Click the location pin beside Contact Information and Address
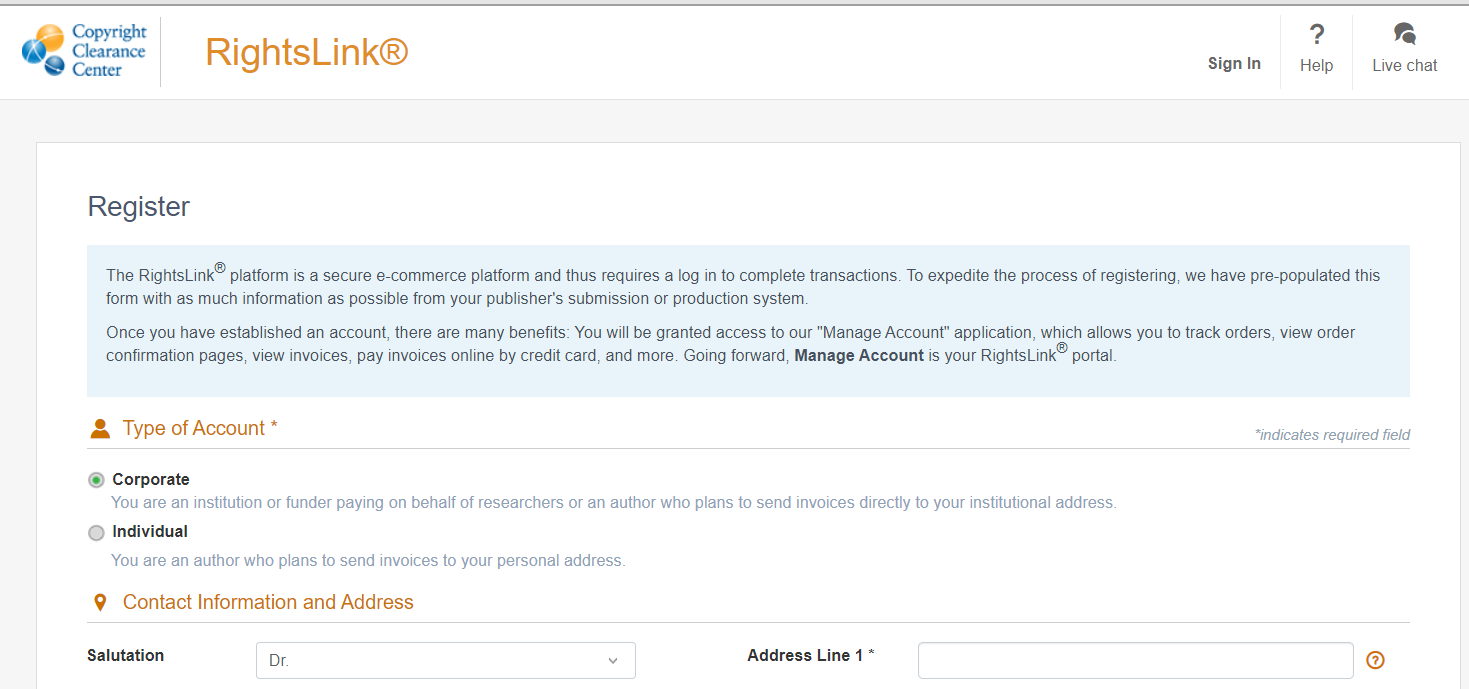The image size is (1469, 689). [x=99, y=601]
